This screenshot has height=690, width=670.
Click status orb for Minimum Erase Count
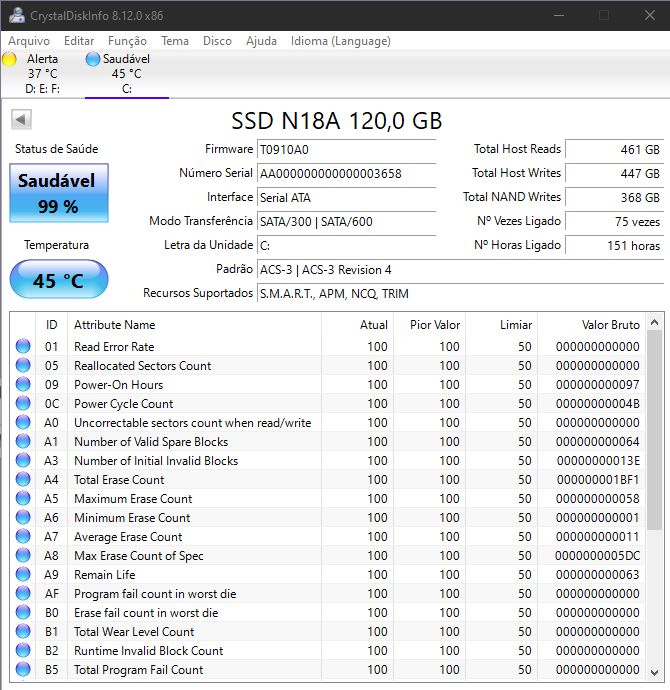[x=23, y=518]
